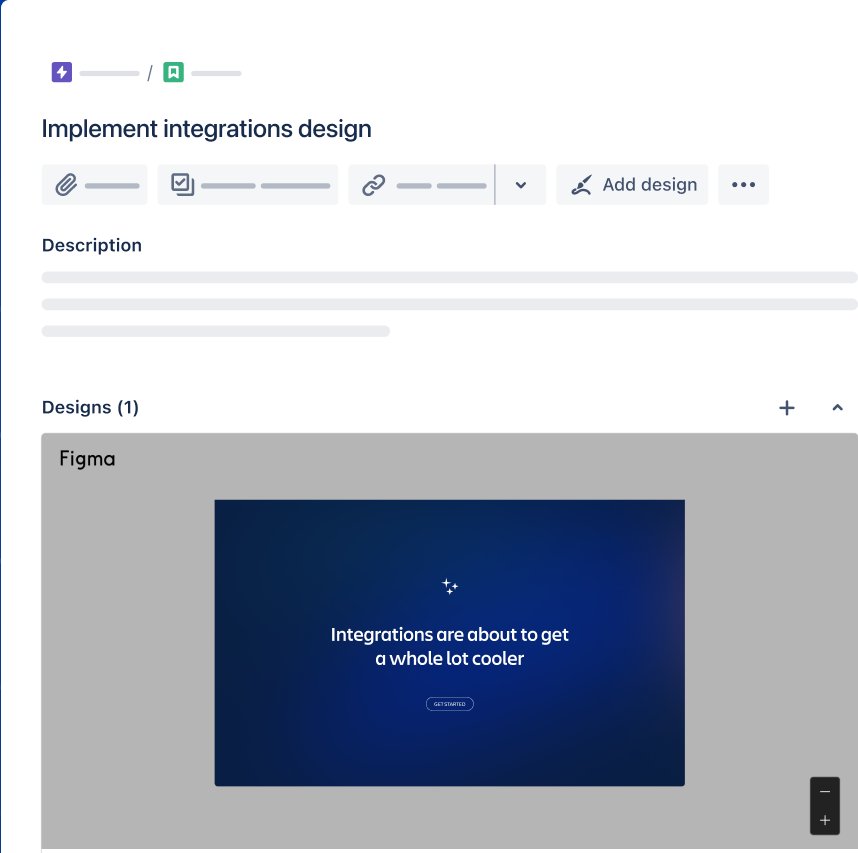Open the three-dot more actions menu
The width and height of the screenshot is (858, 853).
tap(744, 185)
